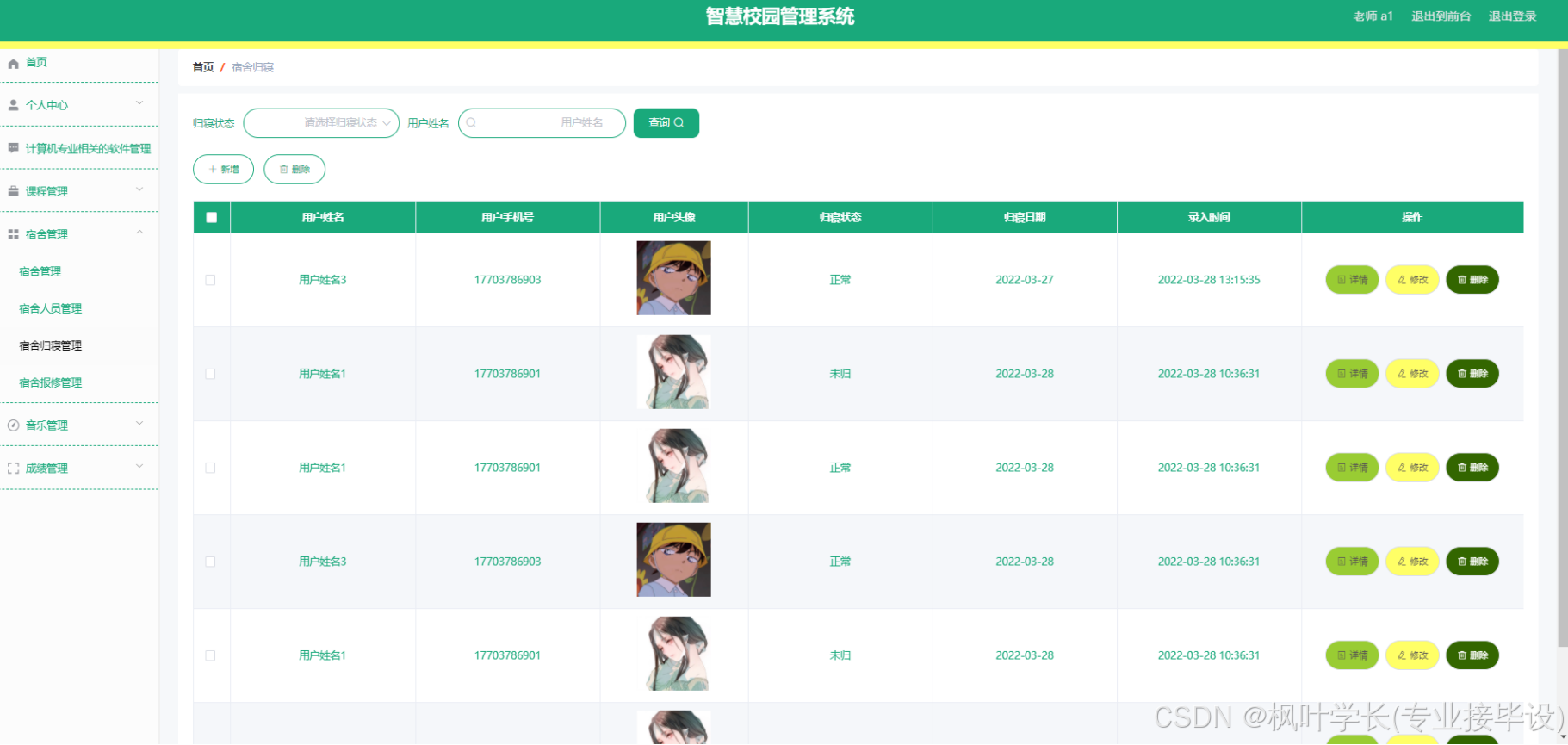Click 修改 for the 2022-03-27 row
This screenshot has height=745, width=1568.
click(x=1413, y=280)
